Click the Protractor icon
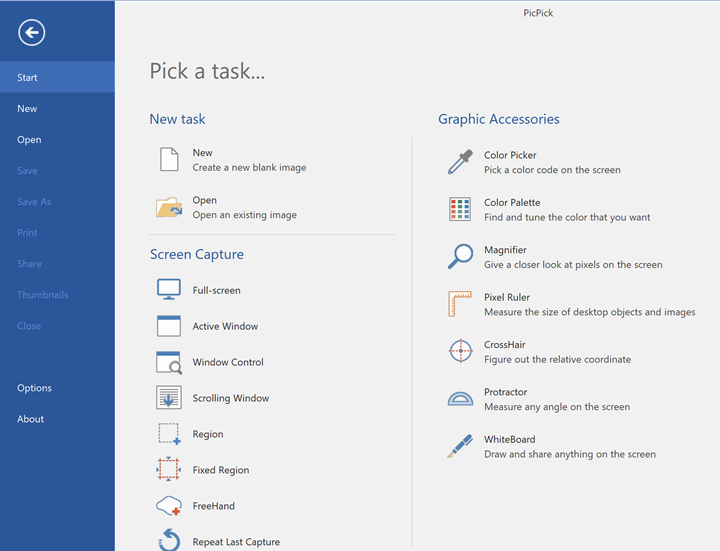Screen dimensions: 720x551 pos(460,399)
